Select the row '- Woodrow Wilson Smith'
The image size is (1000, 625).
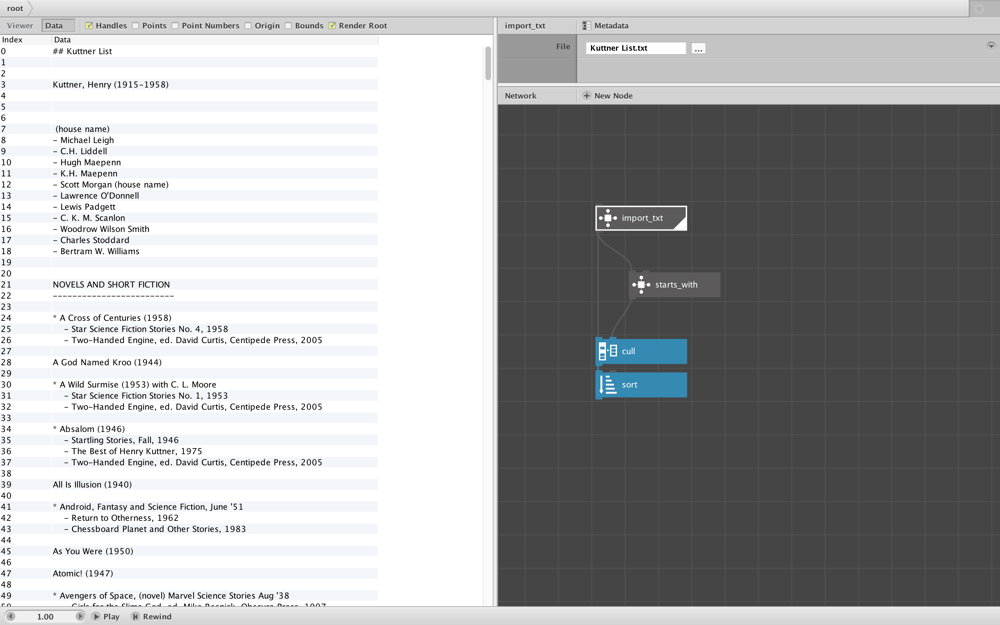click(x=189, y=229)
